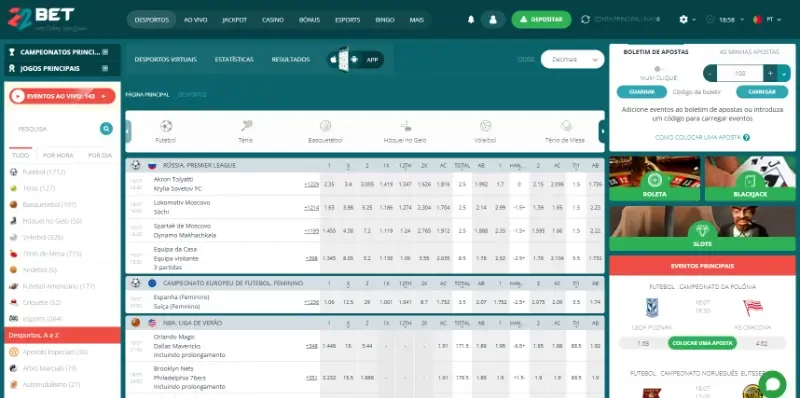Click the search magnifier icon
This screenshot has height=398, width=800.
(x=106, y=129)
